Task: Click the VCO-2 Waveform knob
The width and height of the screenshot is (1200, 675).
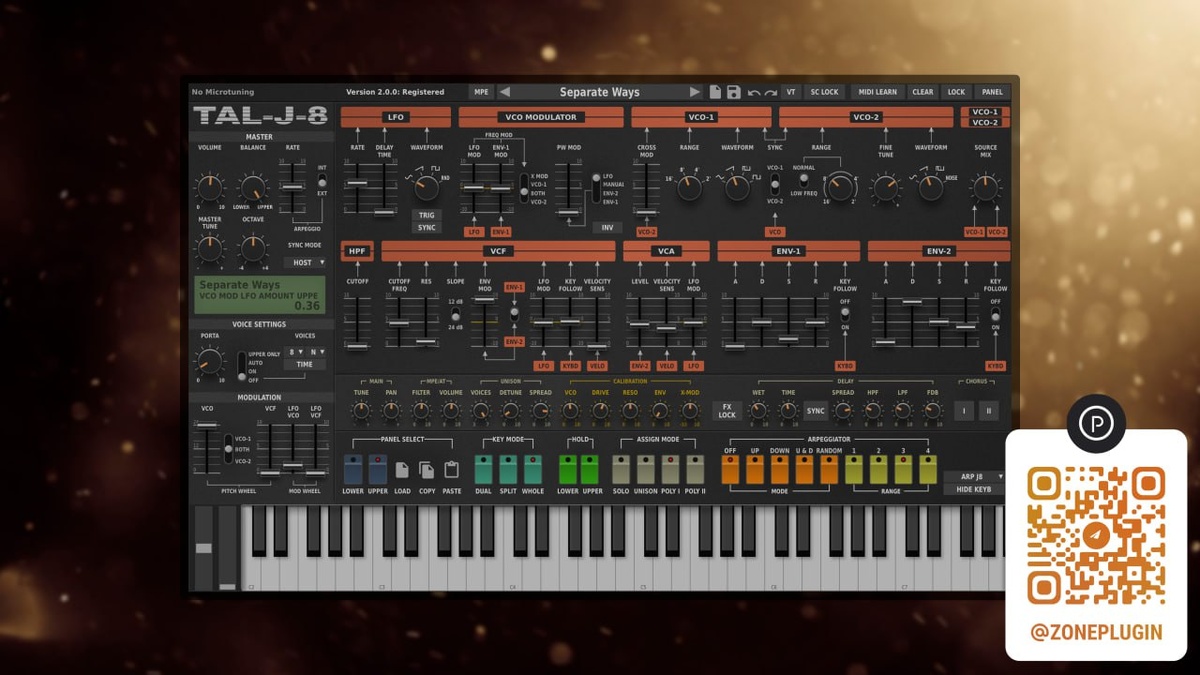Action: pos(931,187)
